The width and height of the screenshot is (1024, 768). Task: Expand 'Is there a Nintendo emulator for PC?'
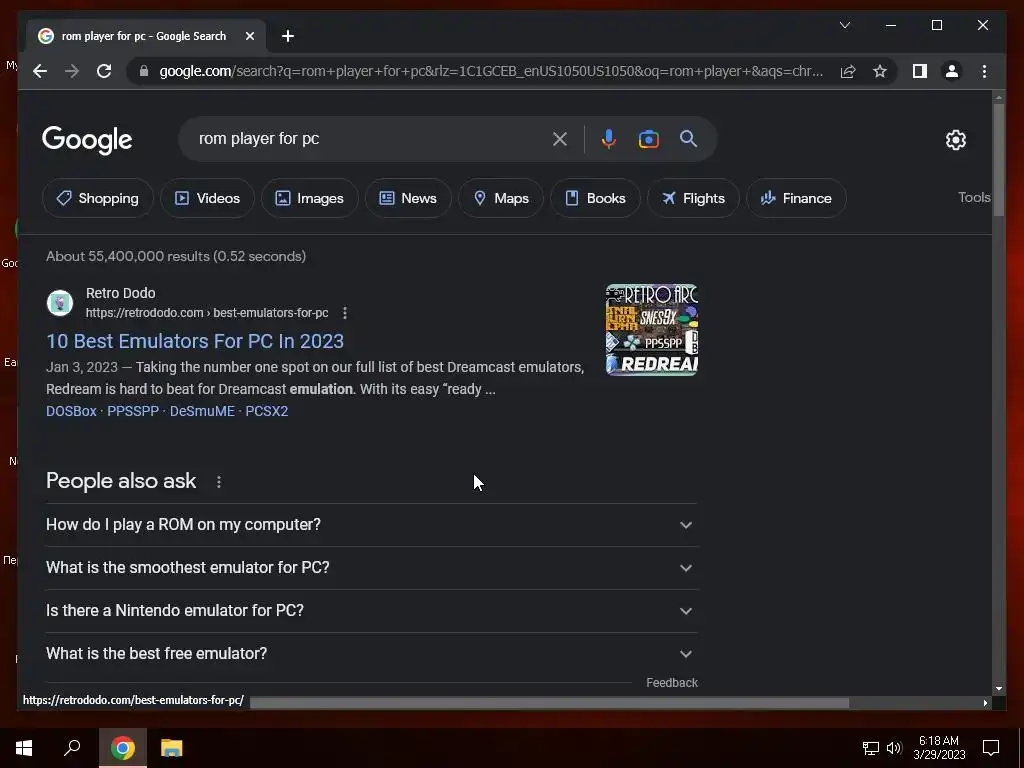(371, 611)
